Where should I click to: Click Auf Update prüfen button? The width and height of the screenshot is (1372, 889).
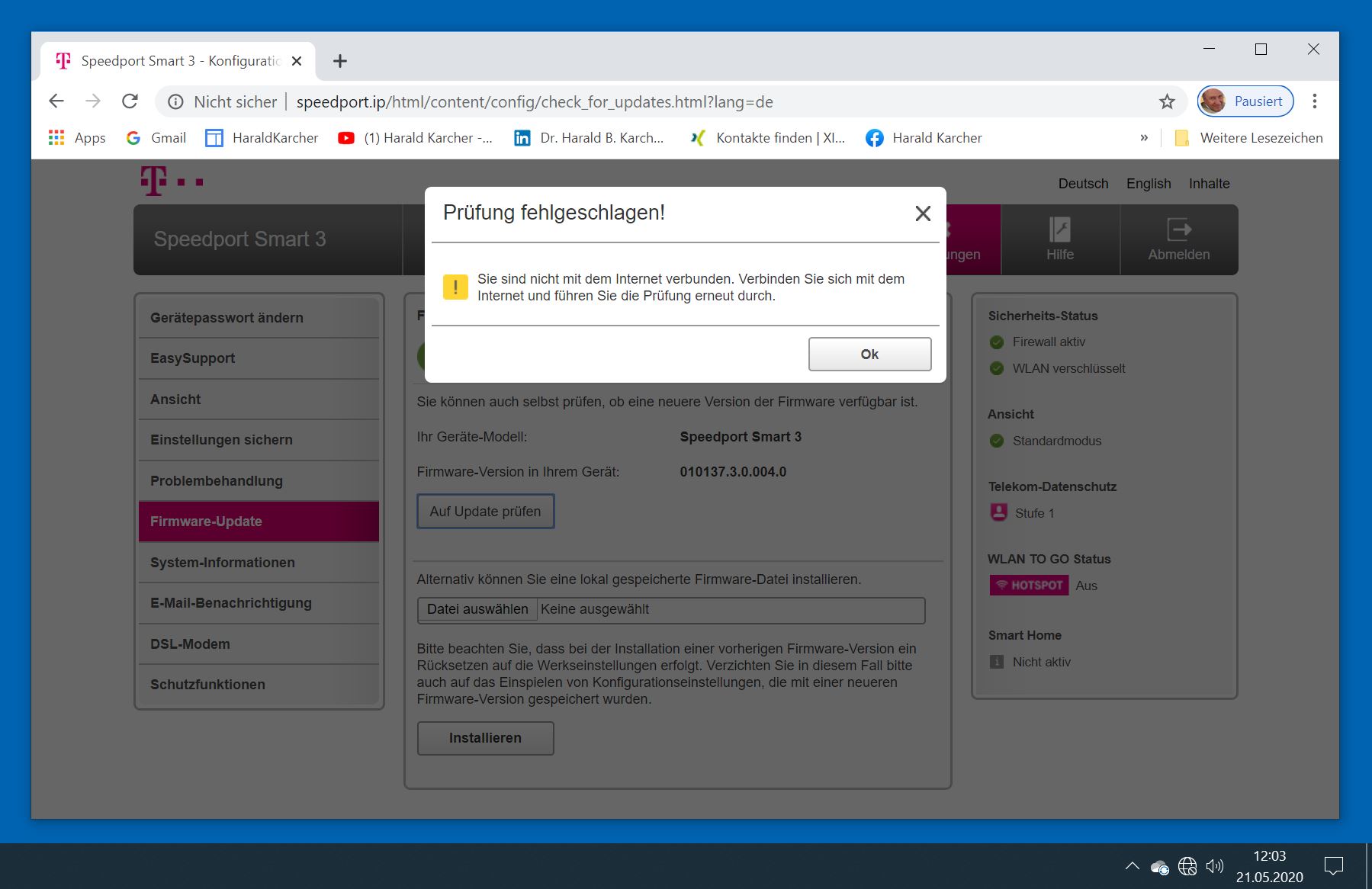(485, 512)
